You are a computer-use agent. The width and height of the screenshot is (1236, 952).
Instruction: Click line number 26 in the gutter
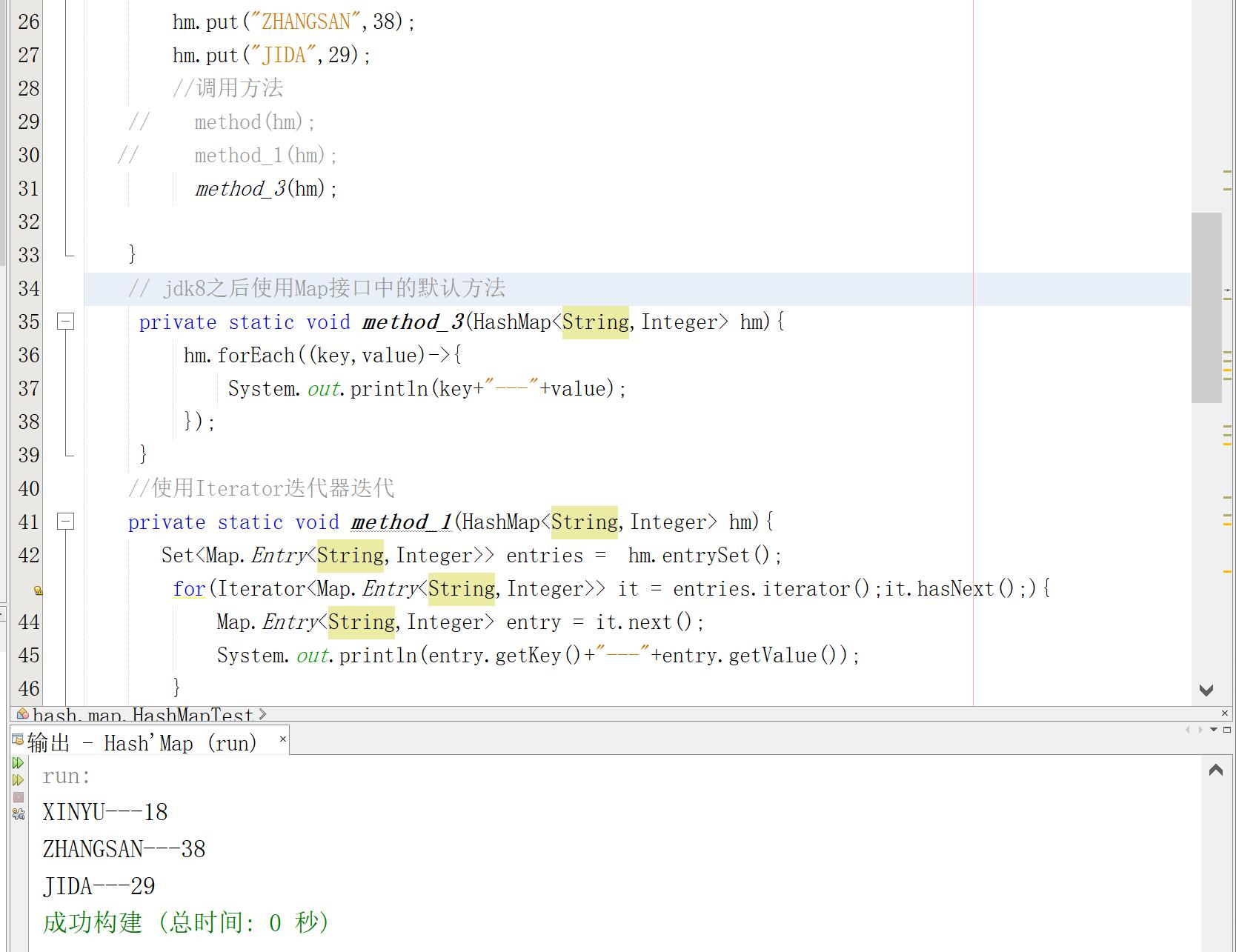[29, 21]
